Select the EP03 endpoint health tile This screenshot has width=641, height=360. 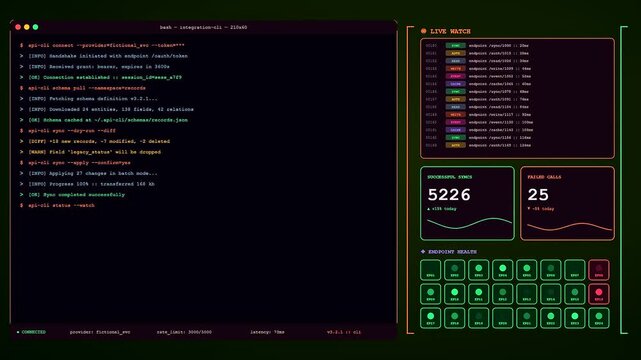[479, 270]
